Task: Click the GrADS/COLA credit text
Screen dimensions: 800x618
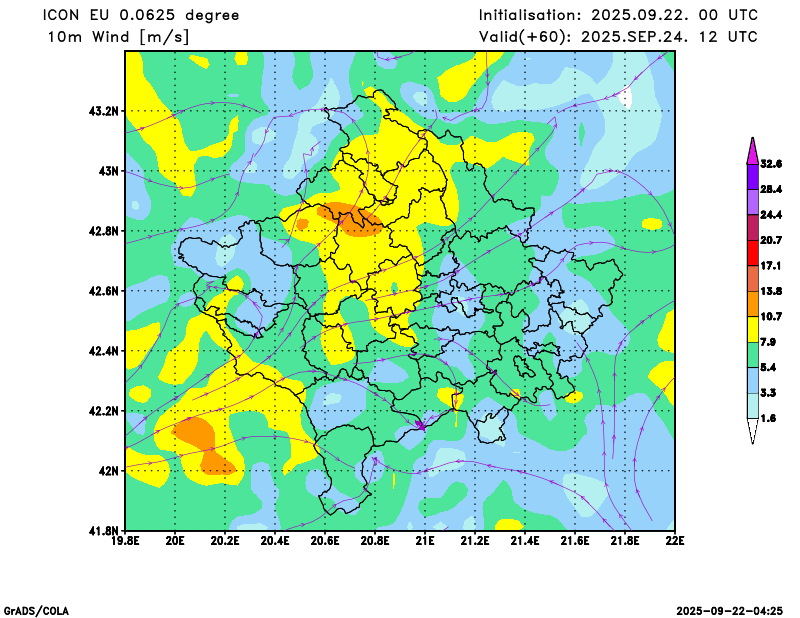Action: (36, 610)
